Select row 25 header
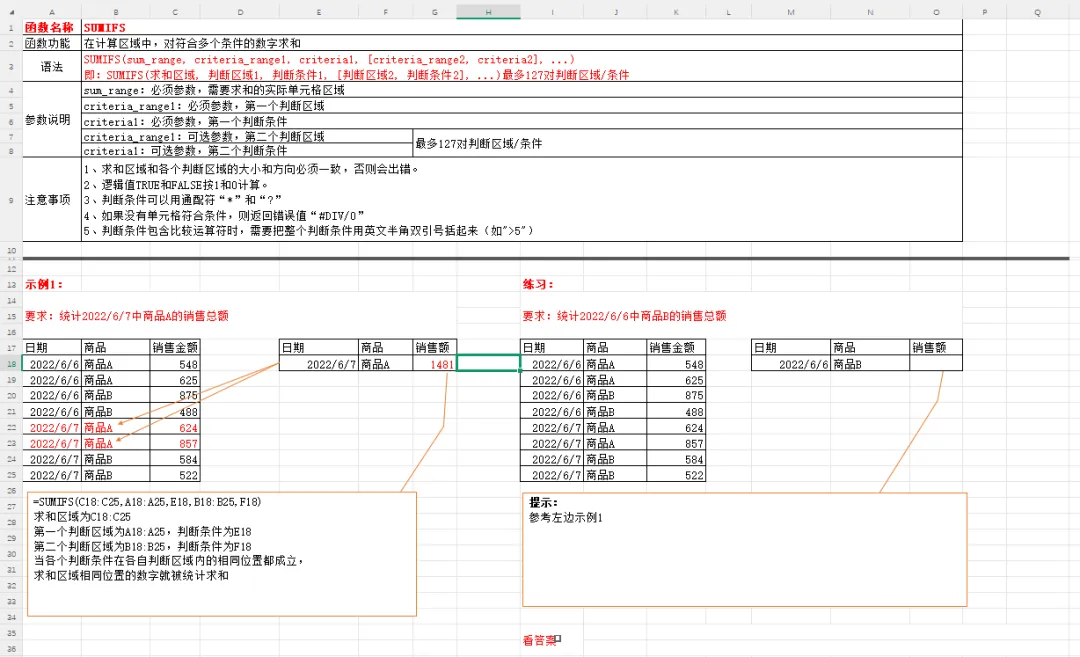 pos(11,474)
